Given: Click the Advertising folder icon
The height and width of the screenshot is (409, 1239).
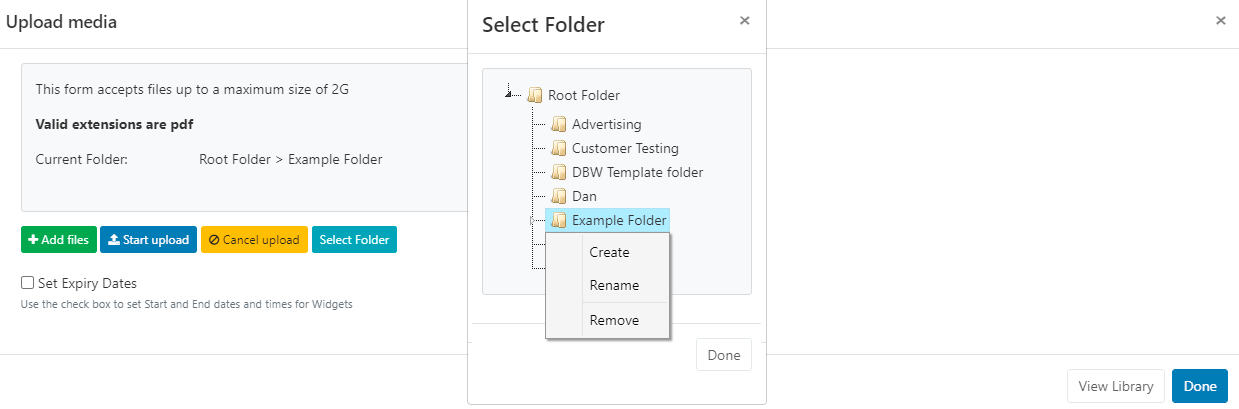Looking at the screenshot, I should 559,124.
